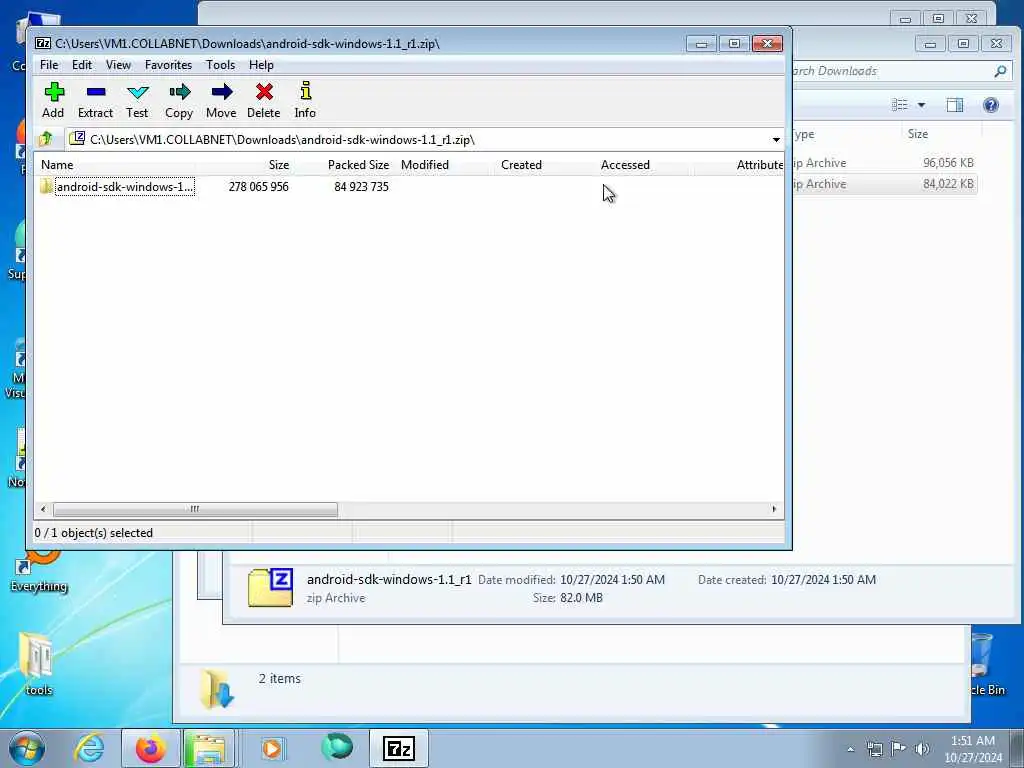Open the Help menu

tap(261, 65)
